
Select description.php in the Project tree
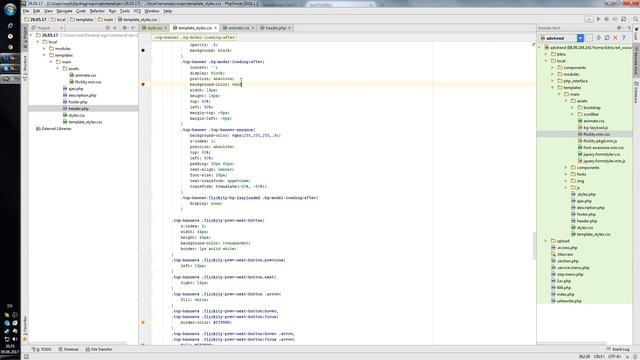coord(80,95)
